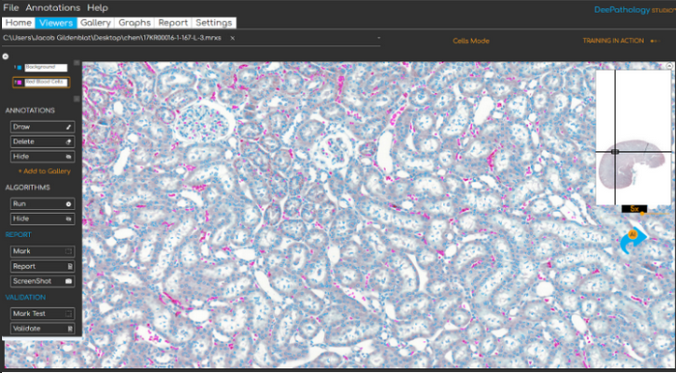Click the Mark region button under Report
Viewport: 676px width, 373px height.
(x=42, y=251)
